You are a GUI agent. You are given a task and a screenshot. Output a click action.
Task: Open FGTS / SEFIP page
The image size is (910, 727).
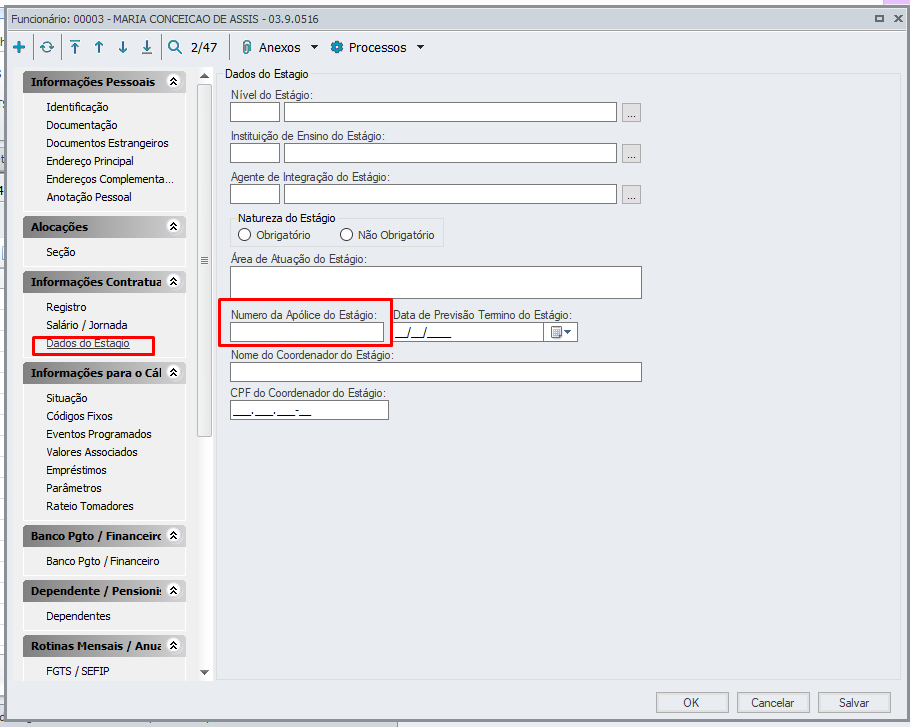[x=78, y=671]
